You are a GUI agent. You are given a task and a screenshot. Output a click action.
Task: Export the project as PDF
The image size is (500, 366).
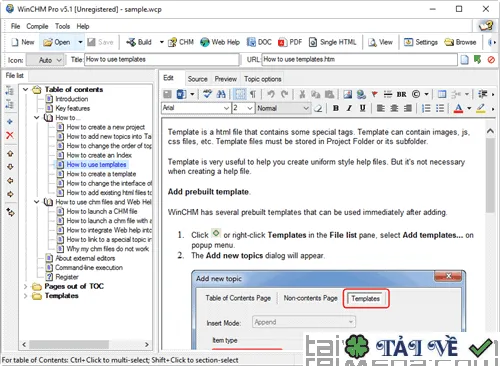click(x=290, y=42)
